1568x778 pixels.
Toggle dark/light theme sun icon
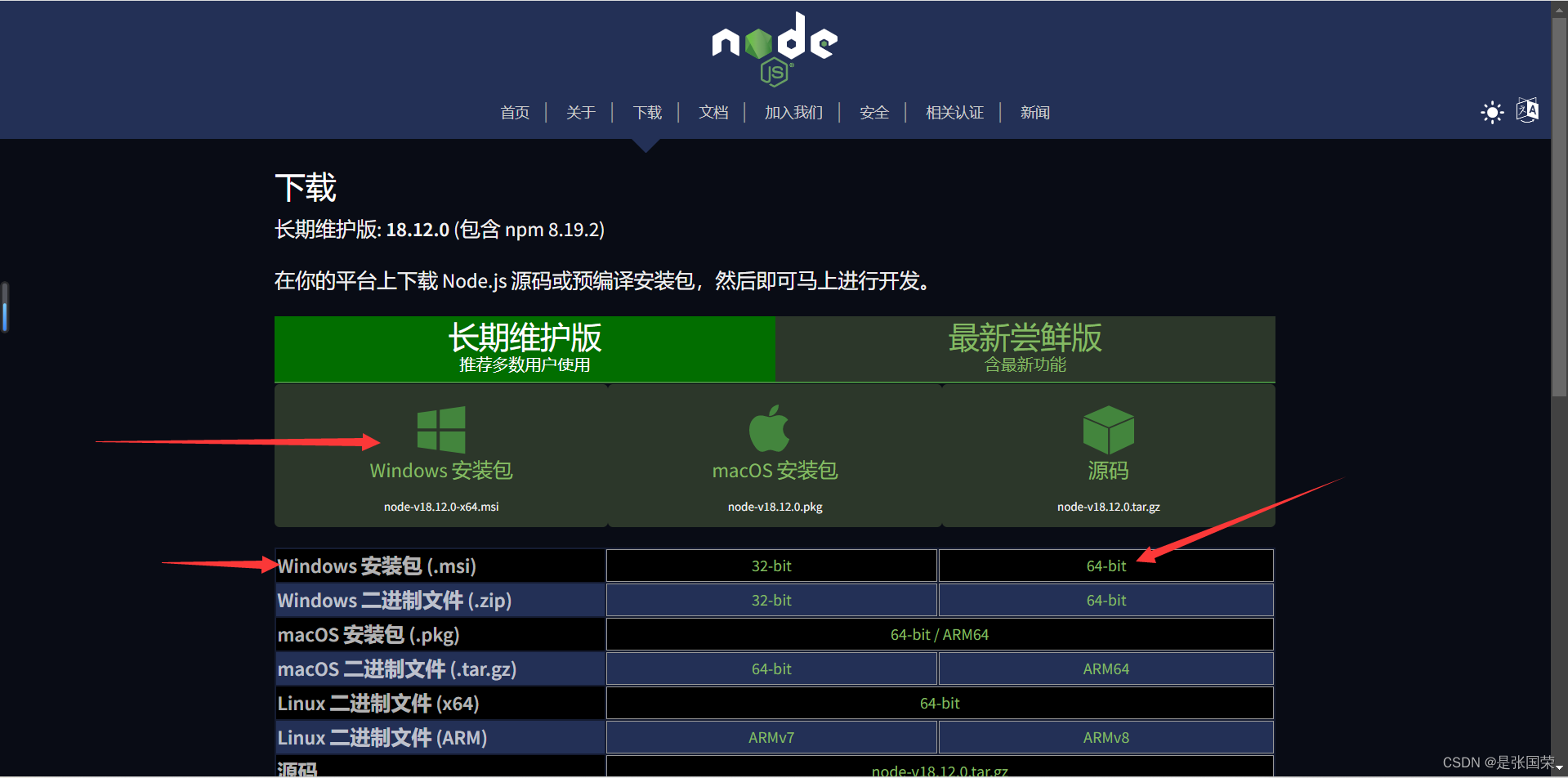coord(1492,112)
